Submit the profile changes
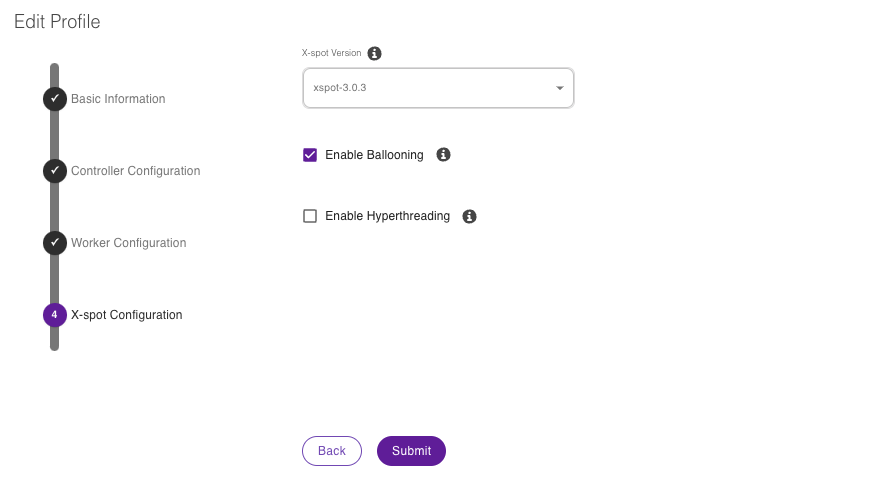The height and width of the screenshot is (484, 873). [x=411, y=451]
